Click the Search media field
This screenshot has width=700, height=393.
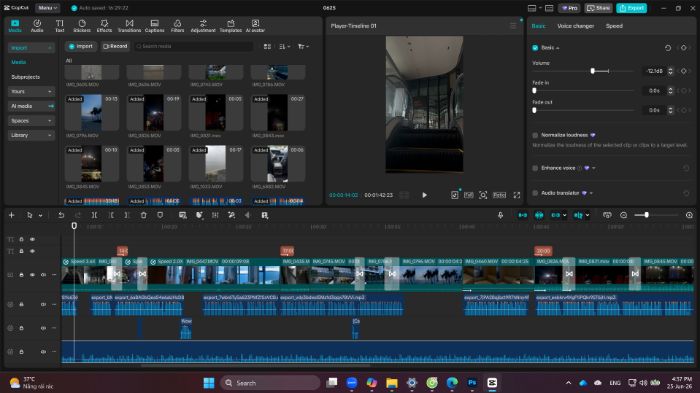(x=194, y=46)
